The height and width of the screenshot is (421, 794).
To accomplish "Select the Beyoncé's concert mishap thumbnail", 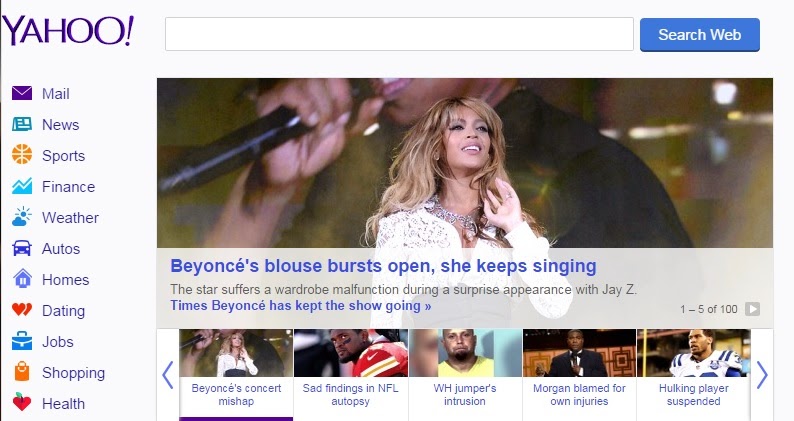I will click(x=236, y=353).
